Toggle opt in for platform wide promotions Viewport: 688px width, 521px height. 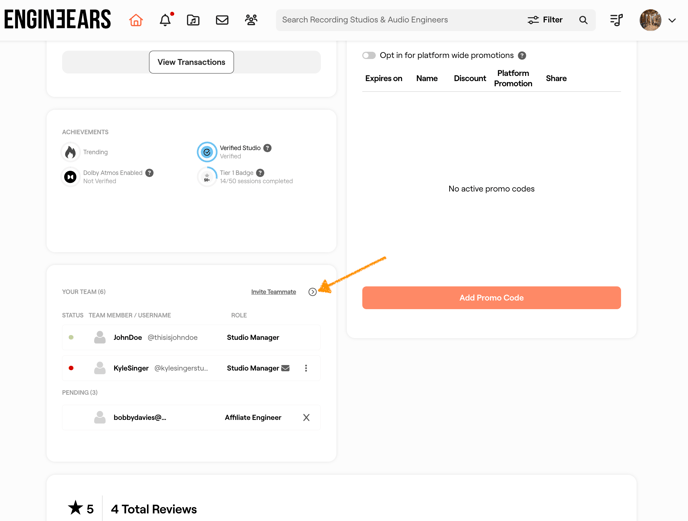tap(369, 56)
